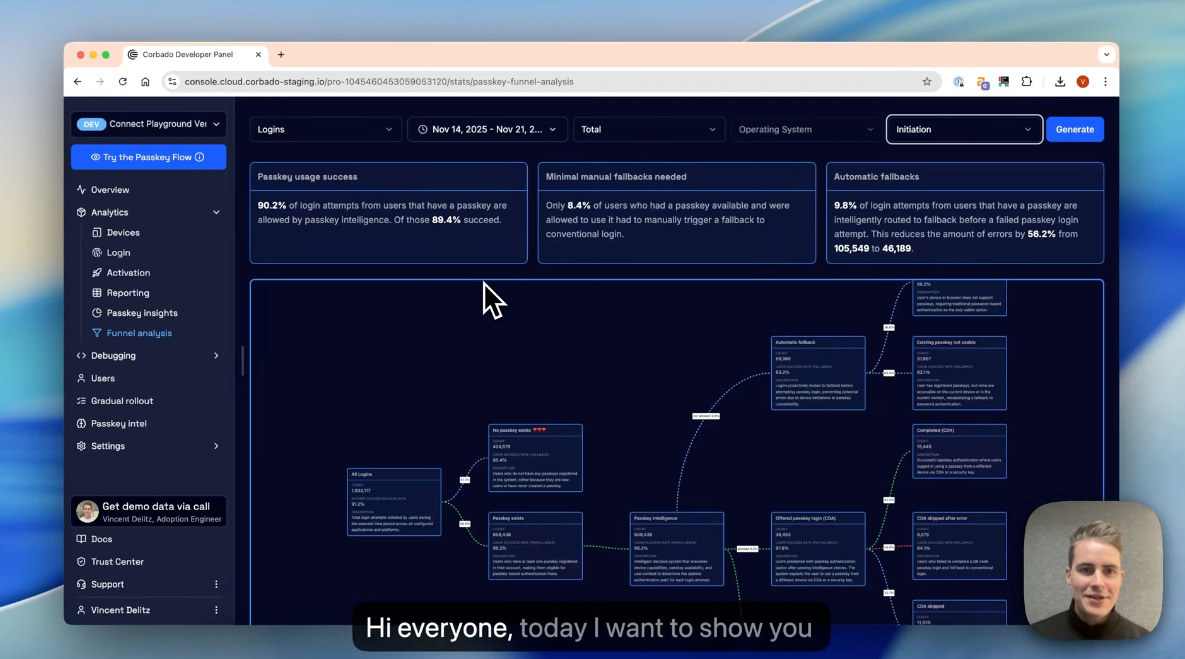Open the Docs link in sidebar
This screenshot has width=1185, height=659.
click(103, 538)
